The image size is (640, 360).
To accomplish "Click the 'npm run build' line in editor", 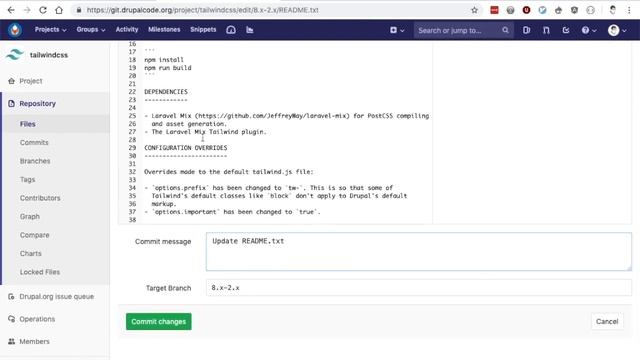I will pos(168,68).
